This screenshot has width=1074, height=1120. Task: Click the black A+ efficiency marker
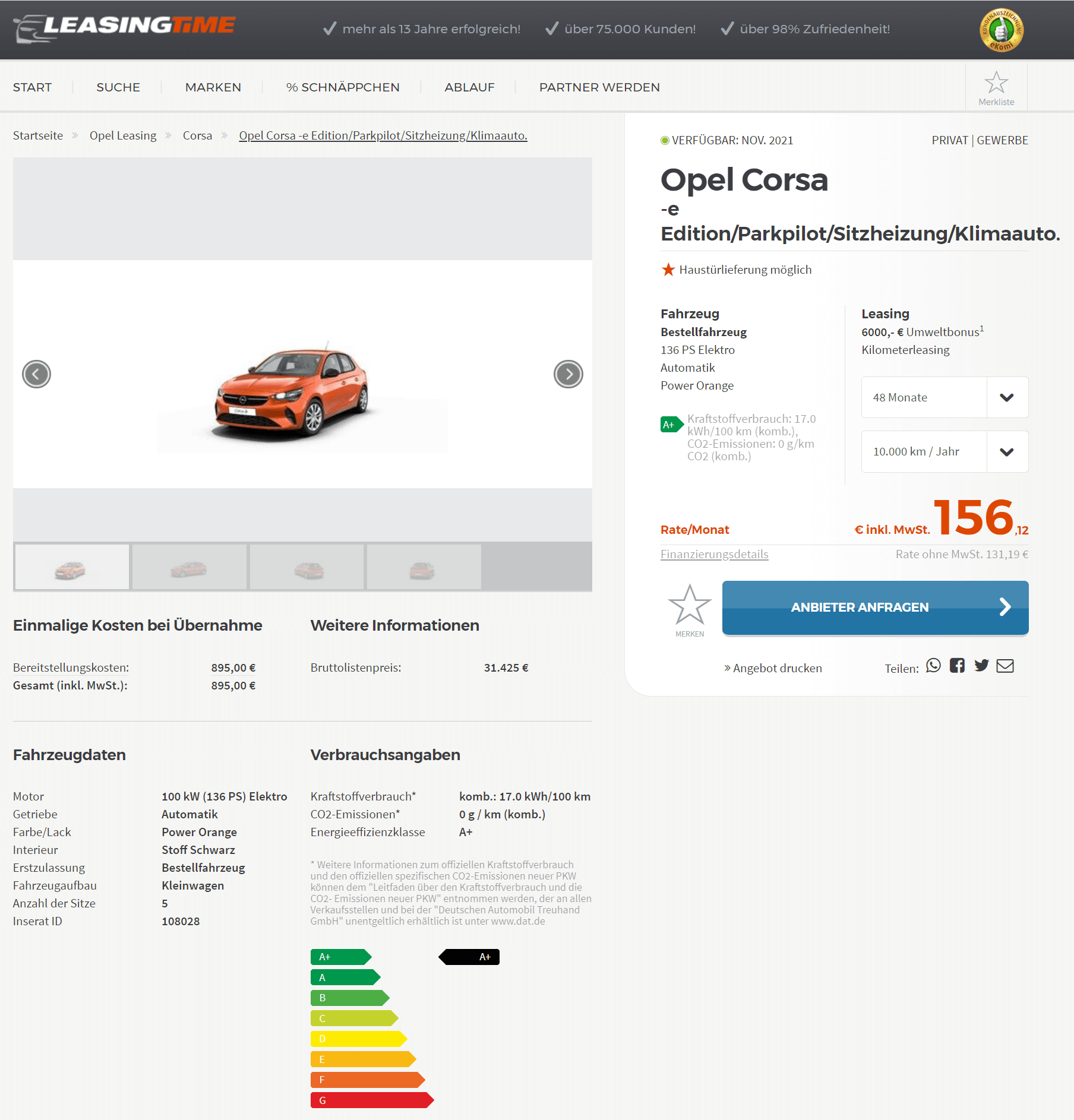pos(469,957)
